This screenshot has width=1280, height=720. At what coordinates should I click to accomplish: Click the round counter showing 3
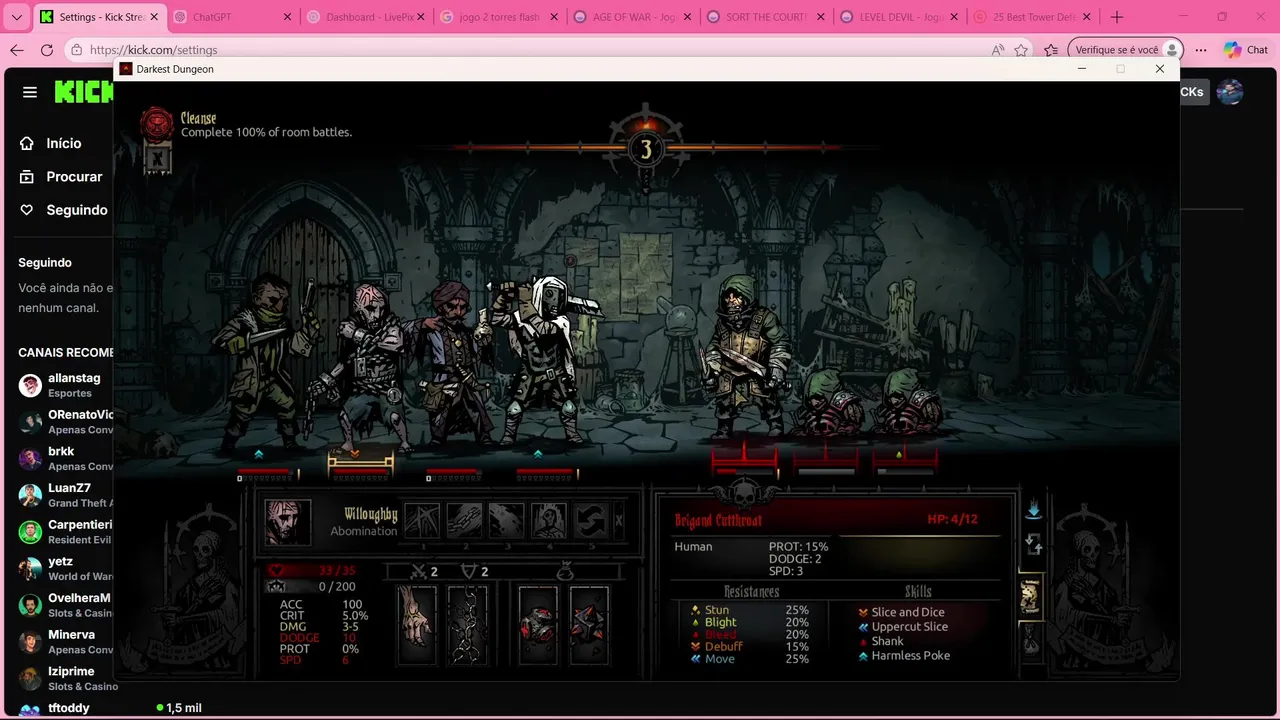(646, 149)
